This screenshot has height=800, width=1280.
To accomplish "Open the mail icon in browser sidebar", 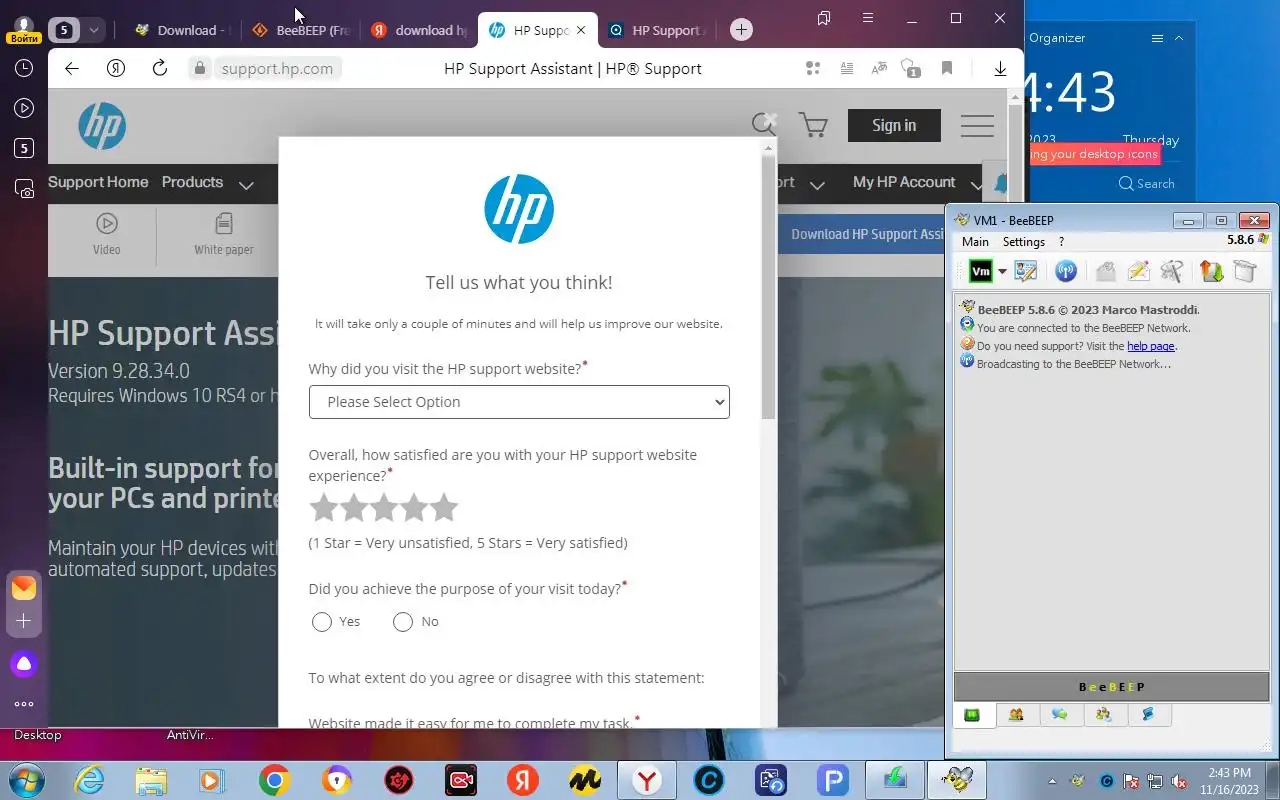I will pyautogui.click(x=24, y=588).
